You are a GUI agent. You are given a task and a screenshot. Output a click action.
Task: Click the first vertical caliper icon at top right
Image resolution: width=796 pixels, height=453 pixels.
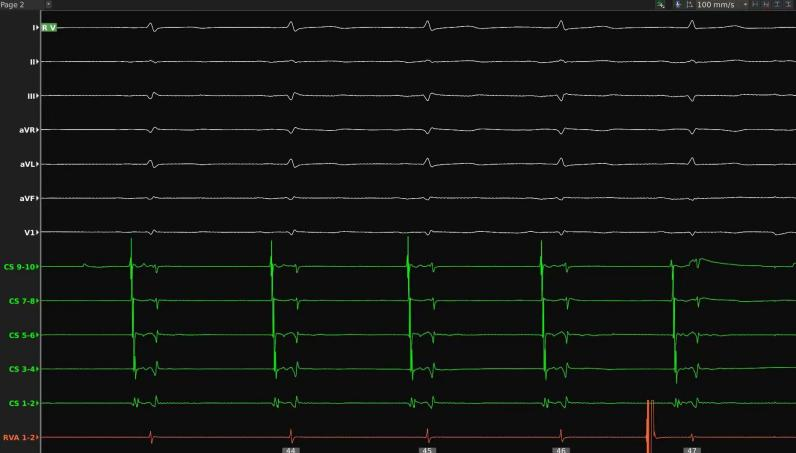point(776,5)
